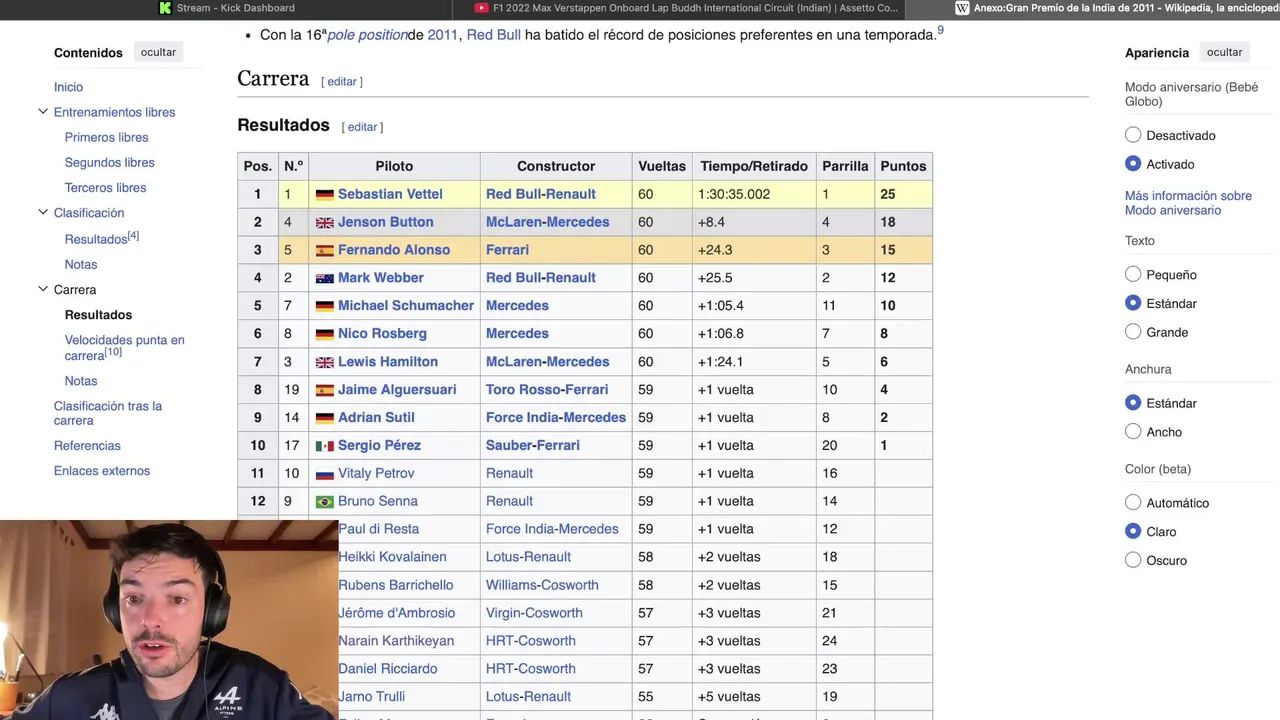The image size is (1280, 720).
Task: Open Michael Schumacher driver page
Action: [406, 305]
